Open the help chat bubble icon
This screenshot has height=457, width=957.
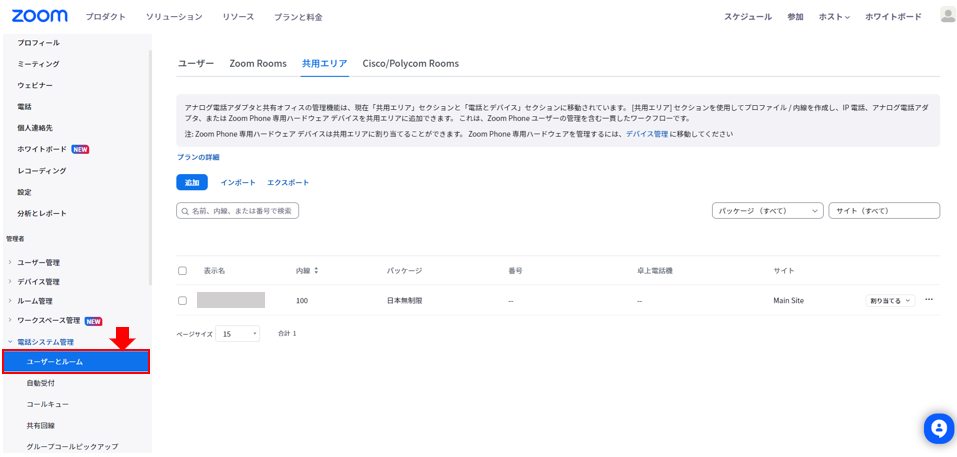(x=939, y=428)
